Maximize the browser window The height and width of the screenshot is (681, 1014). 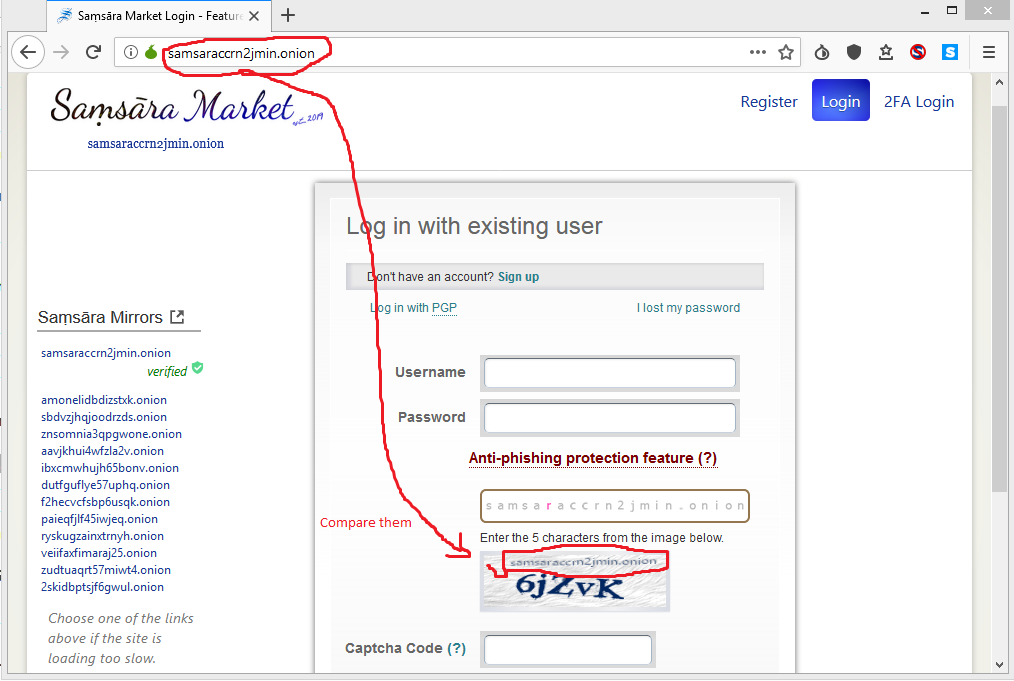952,10
